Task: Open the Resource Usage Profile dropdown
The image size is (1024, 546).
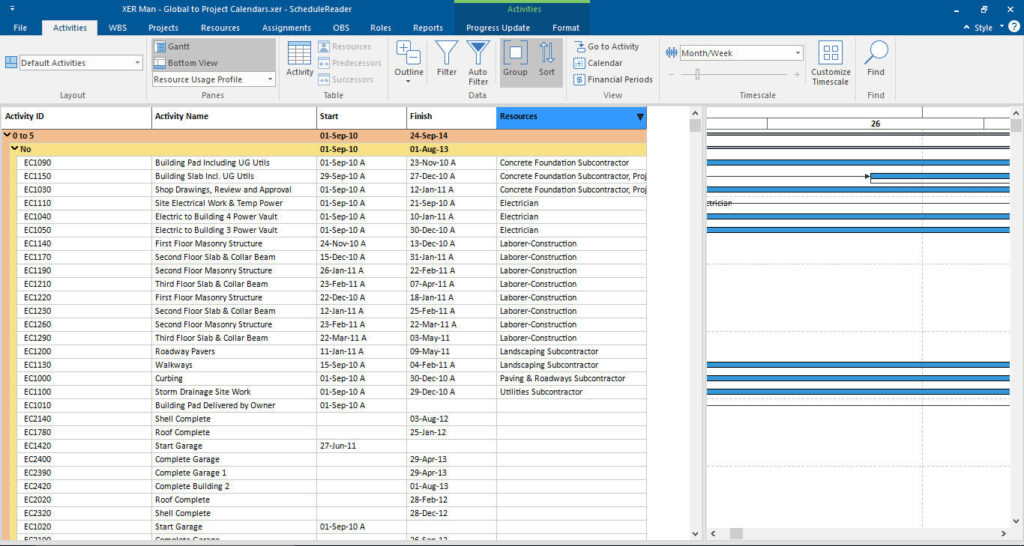Action: coord(270,79)
